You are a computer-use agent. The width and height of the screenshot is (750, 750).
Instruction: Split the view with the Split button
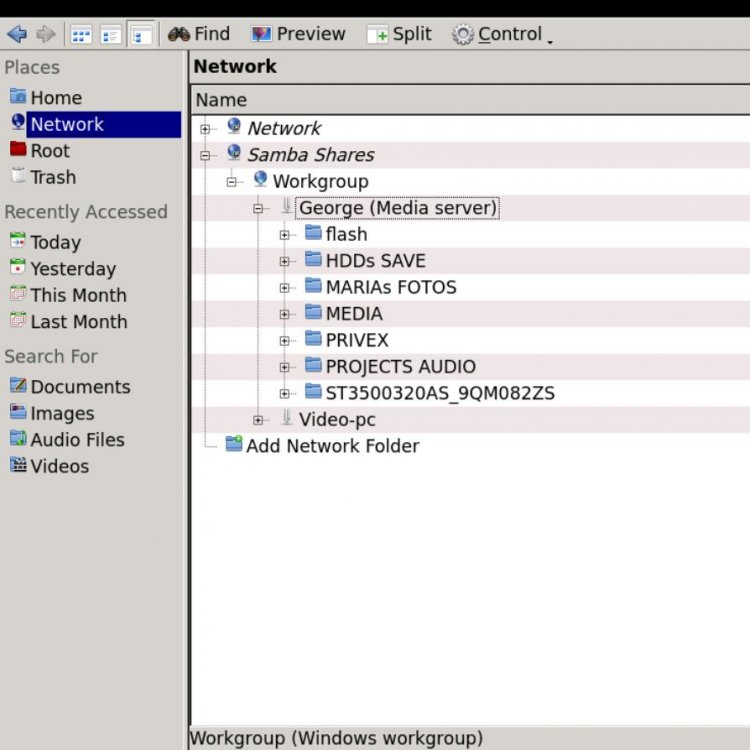click(x=399, y=34)
